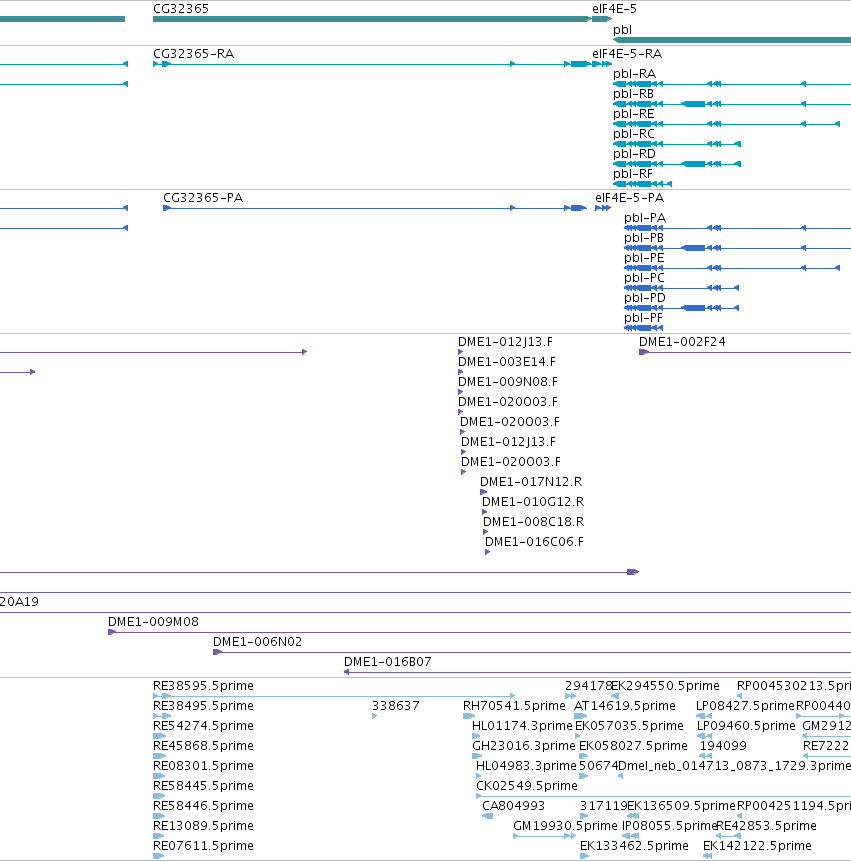Click EST GH23016.3prime label

pos(524,746)
